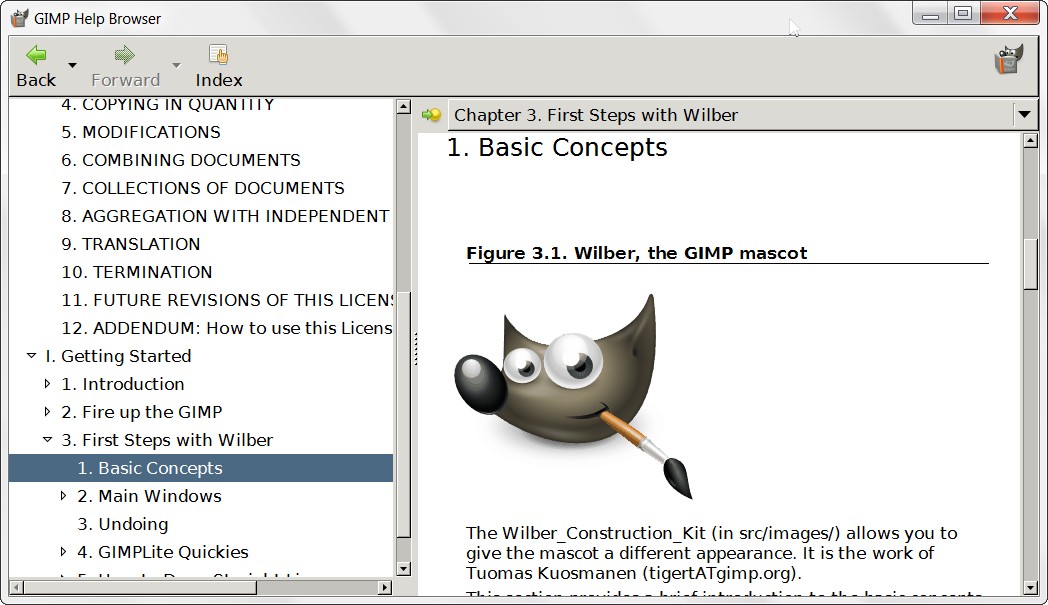1048x605 pixels.
Task: Click the tree horizontal scroll-right arrow
Action: 385,588
